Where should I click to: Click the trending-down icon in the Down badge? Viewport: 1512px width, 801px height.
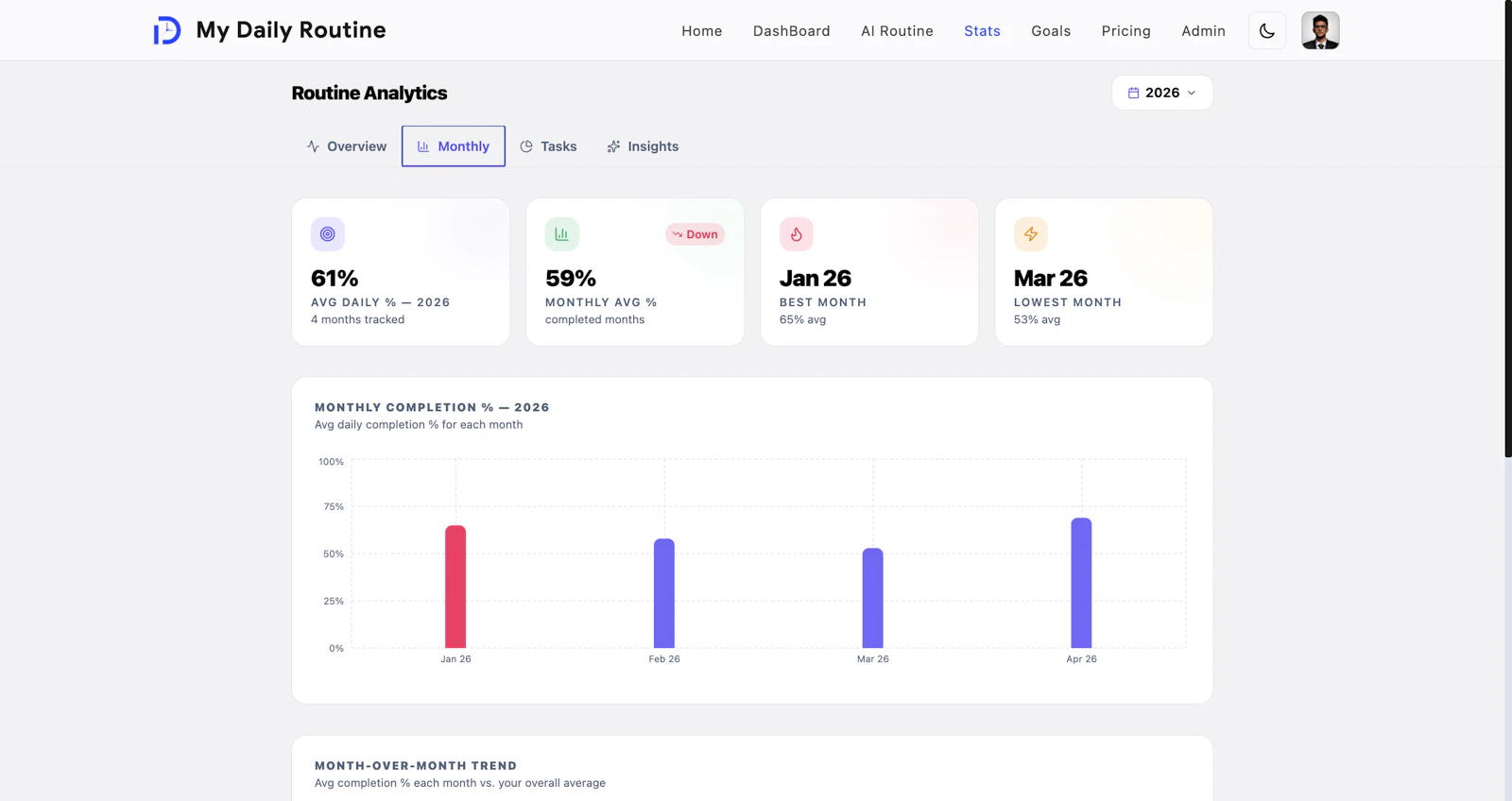pyautogui.click(x=678, y=234)
